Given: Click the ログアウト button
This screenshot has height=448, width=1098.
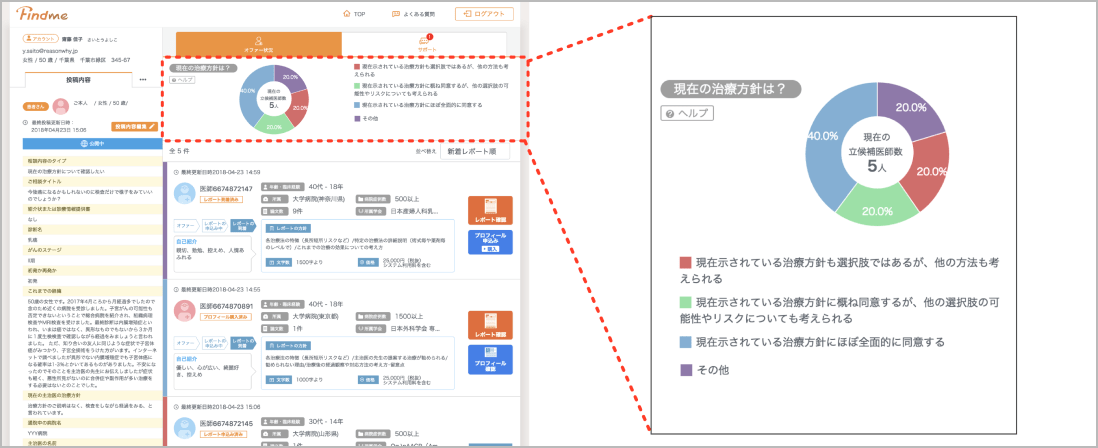Looking at the screenshot, I should tap(484, 13).
